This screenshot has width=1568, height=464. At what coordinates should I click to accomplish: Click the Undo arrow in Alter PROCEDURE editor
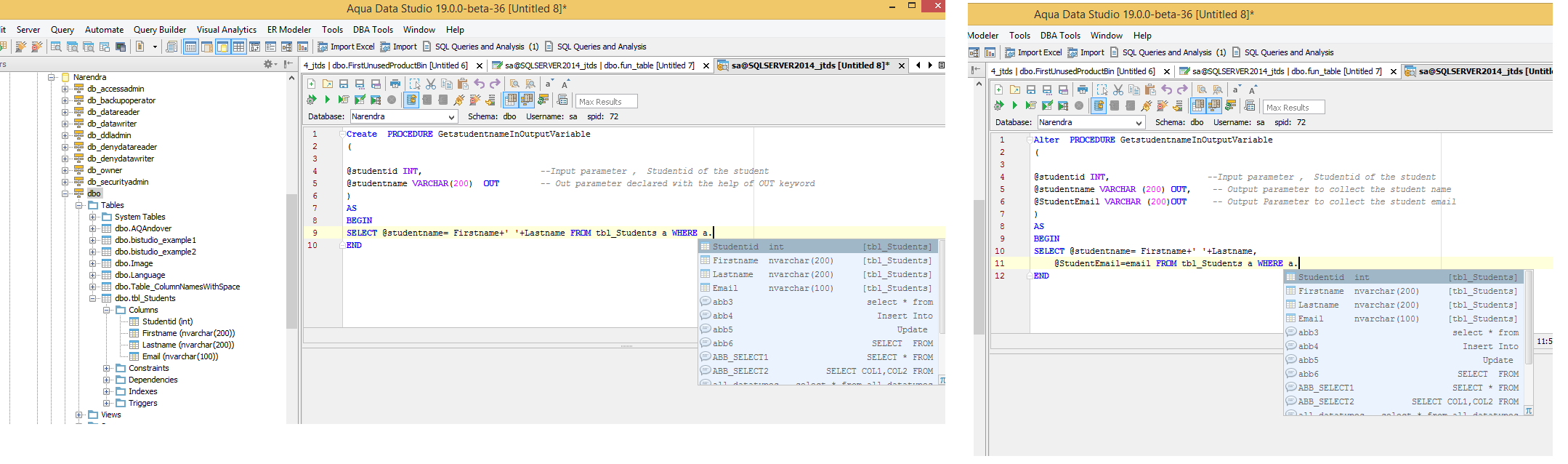click(x=1166, y=89)
